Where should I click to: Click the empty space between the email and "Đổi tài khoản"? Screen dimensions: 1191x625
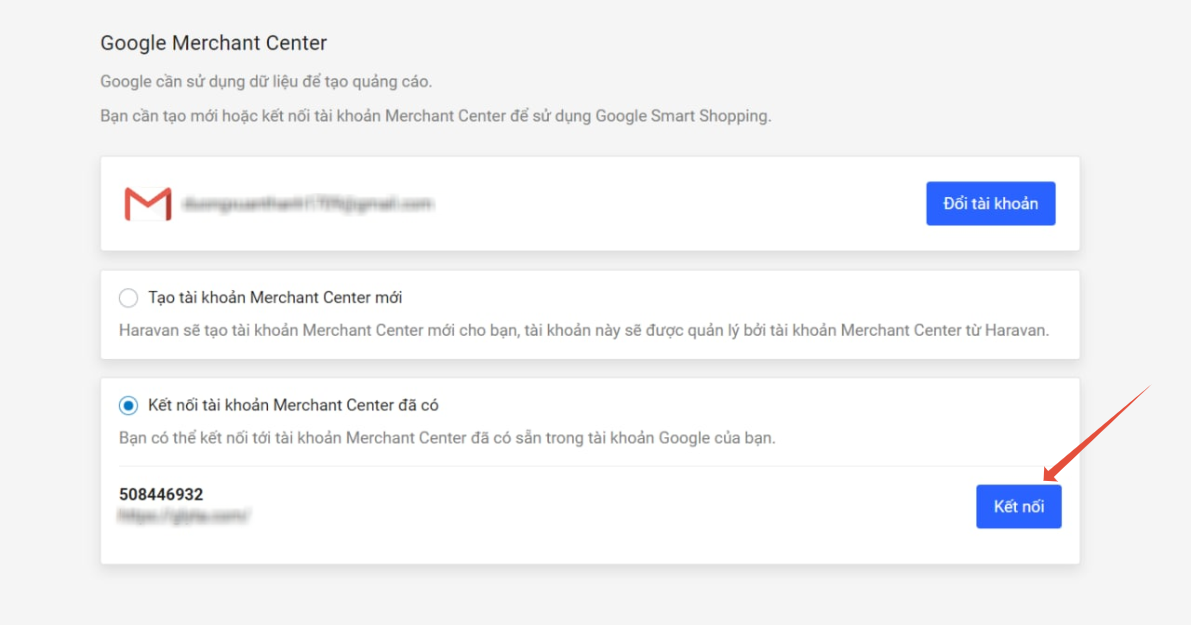(x=680, y=204)
